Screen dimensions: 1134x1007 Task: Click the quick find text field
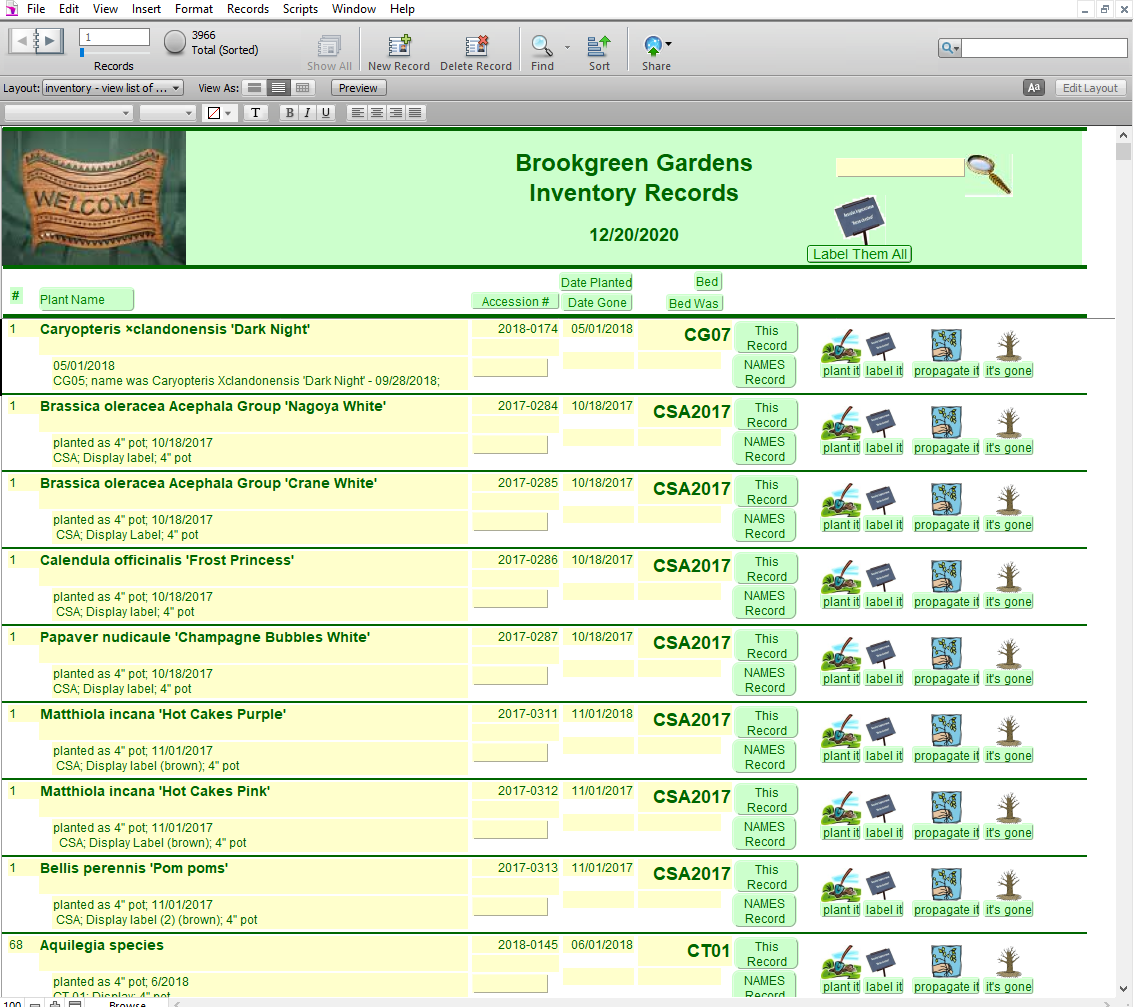click(x=1044, y=48)
